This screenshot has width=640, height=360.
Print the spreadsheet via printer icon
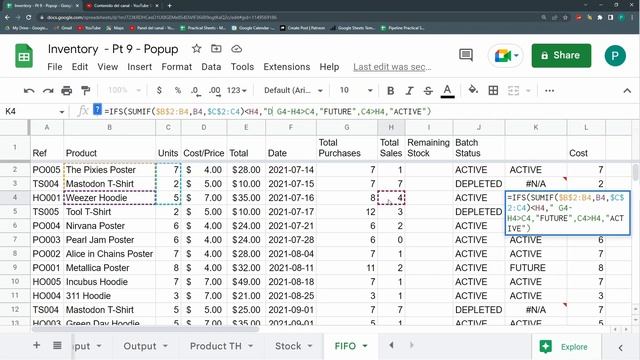(x=67, y=91)
